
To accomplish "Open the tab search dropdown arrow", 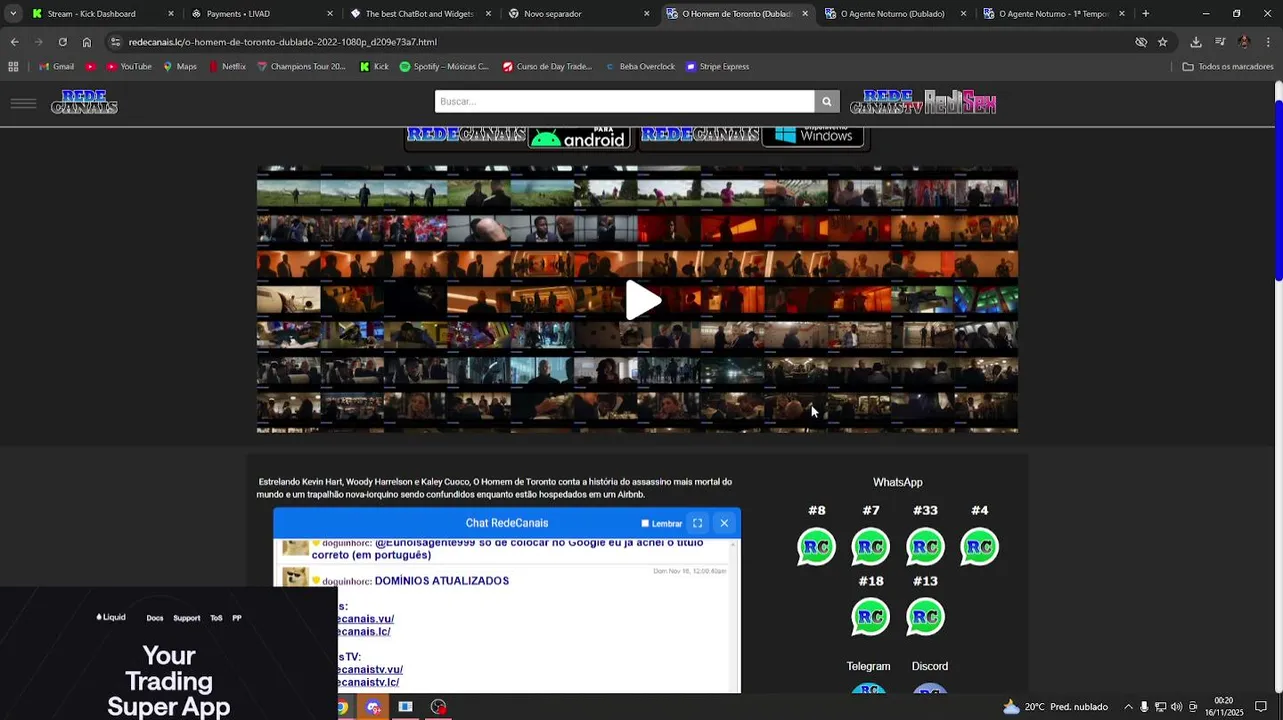I will point(12,14).
